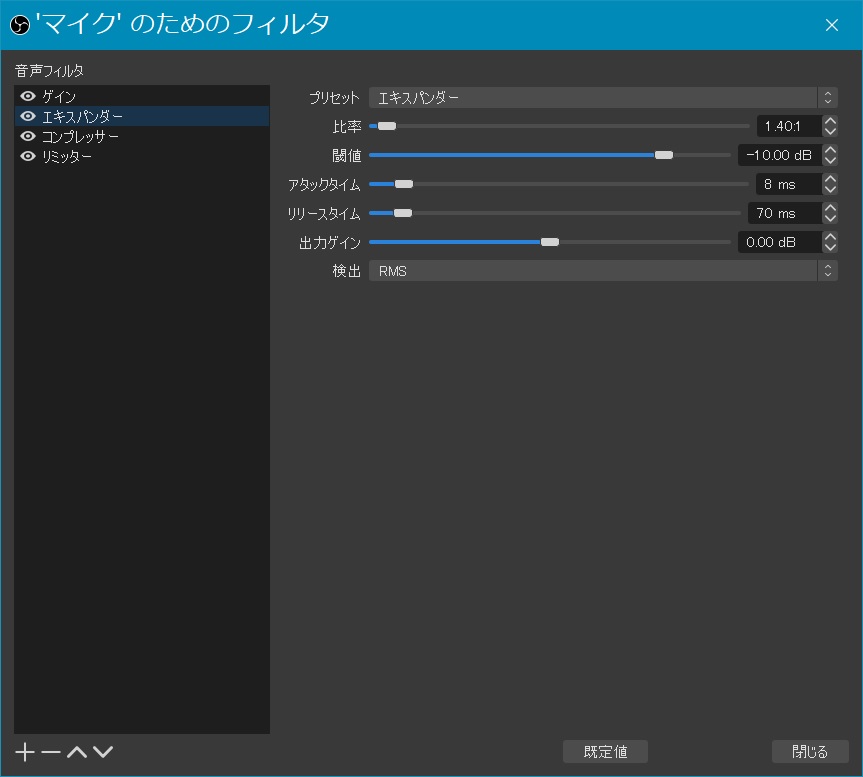This screenshot has height=777, width=863.
Task: Toggle eye icon for コンプレッサー filter
Action: pyautogui.click(x=28, y=137)
